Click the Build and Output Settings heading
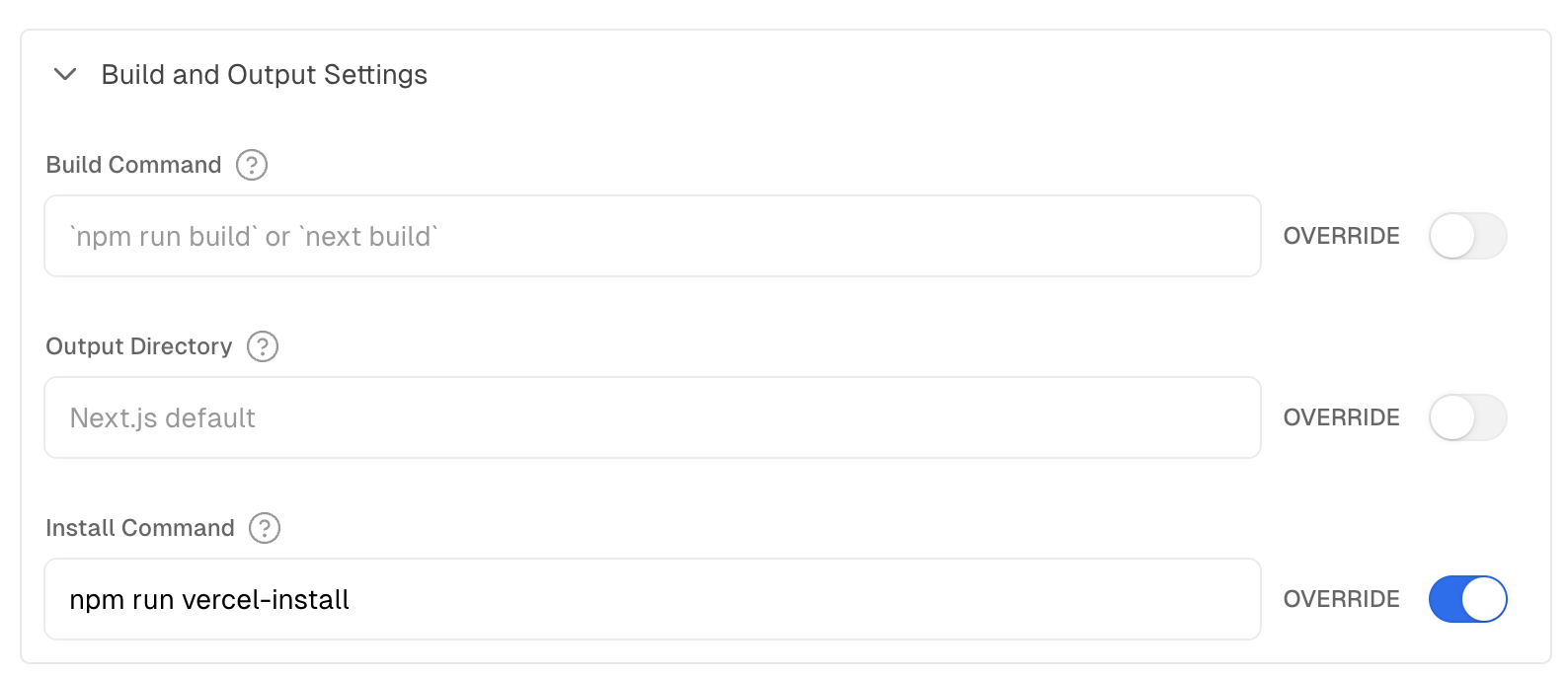 pos(265,75)
